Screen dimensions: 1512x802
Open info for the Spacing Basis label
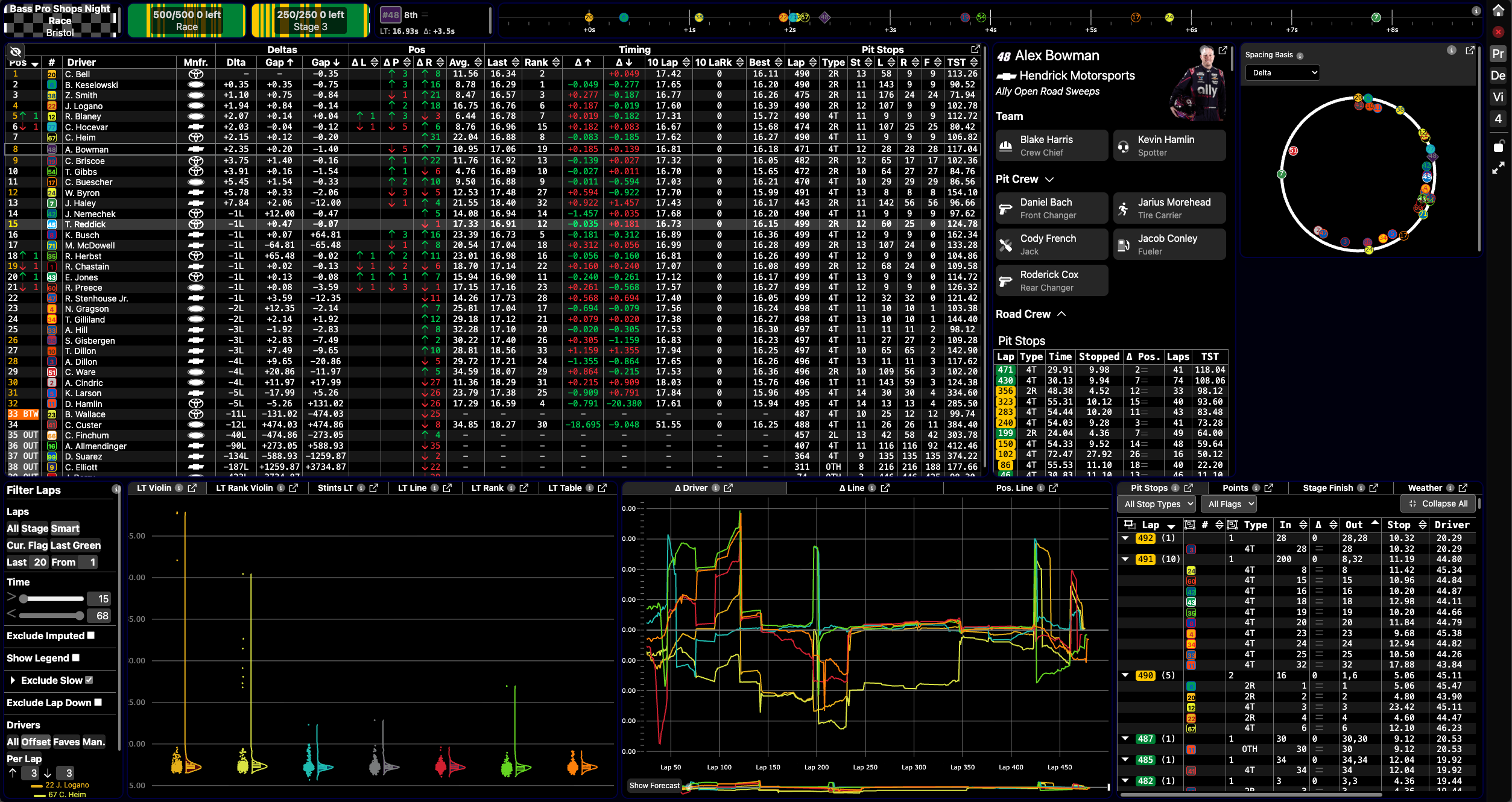tap(1300, 55)
